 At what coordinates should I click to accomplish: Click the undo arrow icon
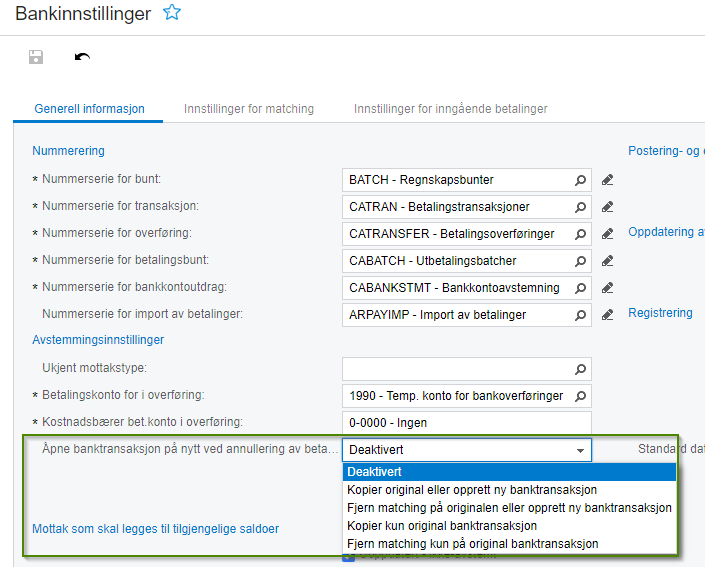pos(82,57)
